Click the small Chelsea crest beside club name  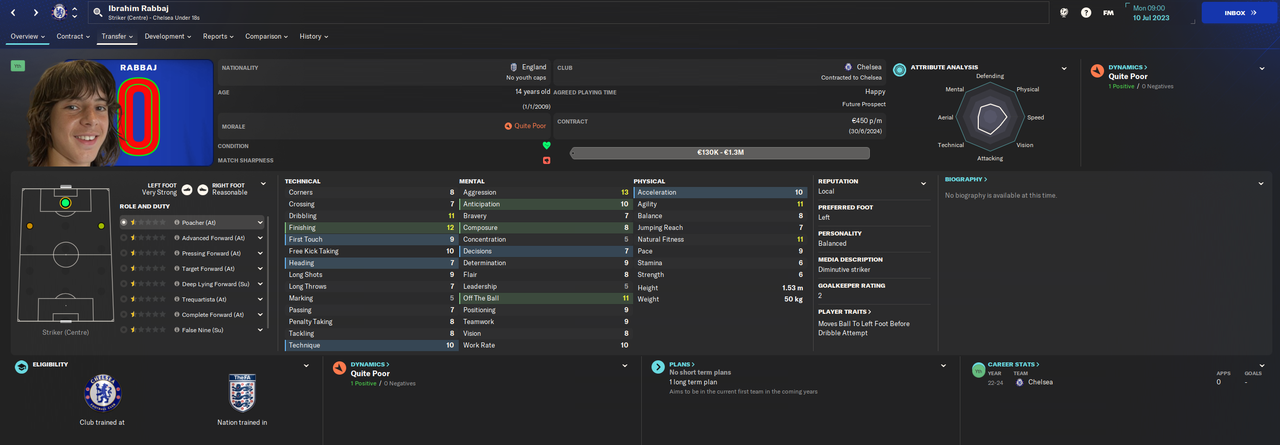coord(848,67)
